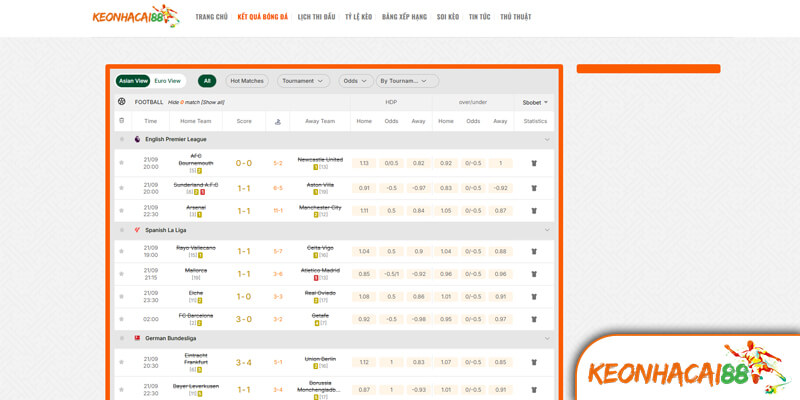Go to Bảng Xếp Hạng menu item
Image resolution: width=800 pixels, height=400 pixels.
click(404, 17)
